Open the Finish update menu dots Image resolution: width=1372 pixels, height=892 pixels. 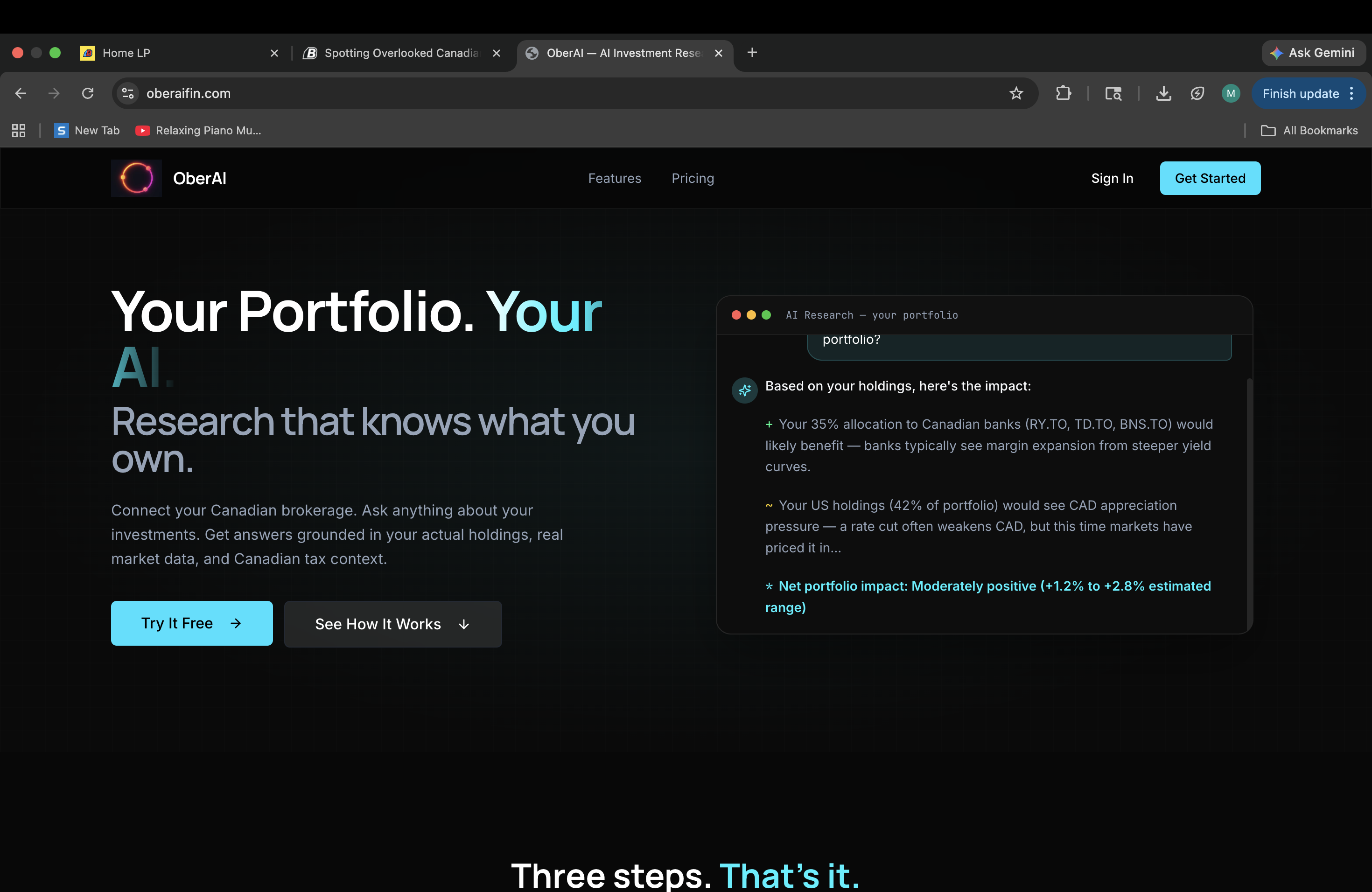(x=1351, y=93)
